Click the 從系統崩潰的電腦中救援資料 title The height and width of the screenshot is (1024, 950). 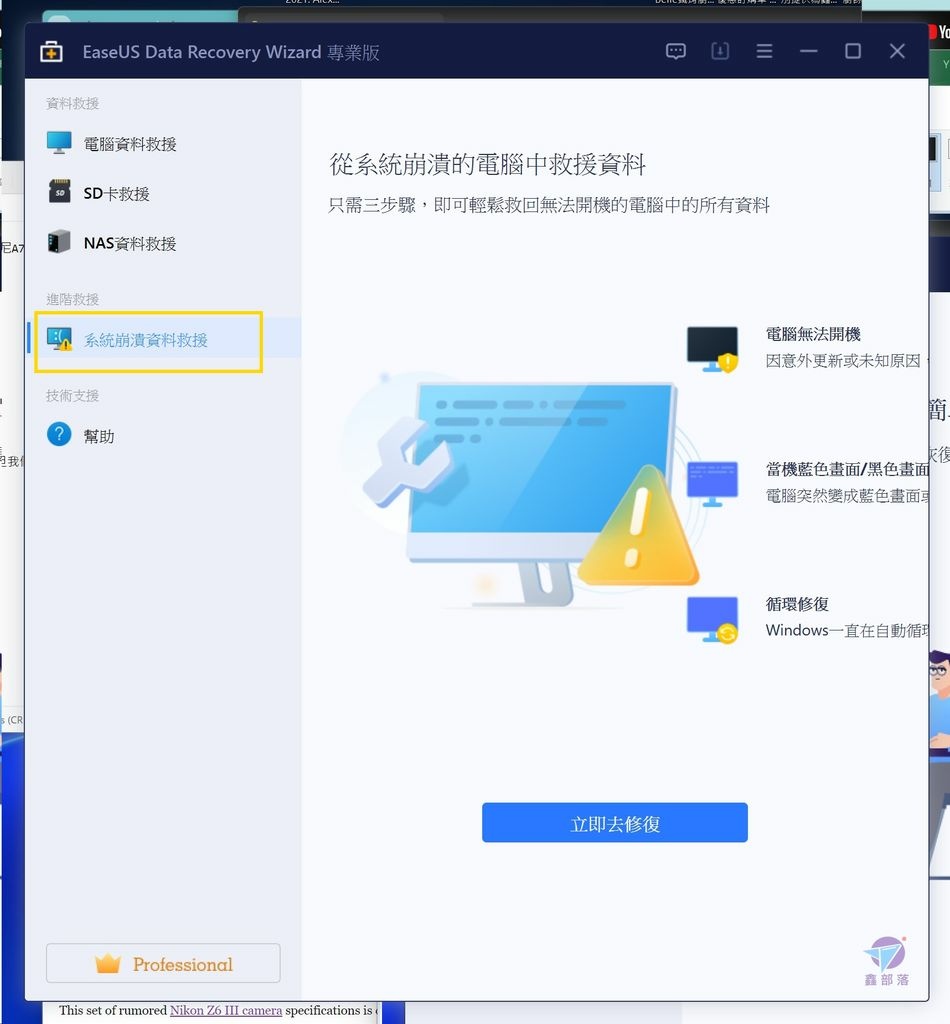[x=487, y=164]
